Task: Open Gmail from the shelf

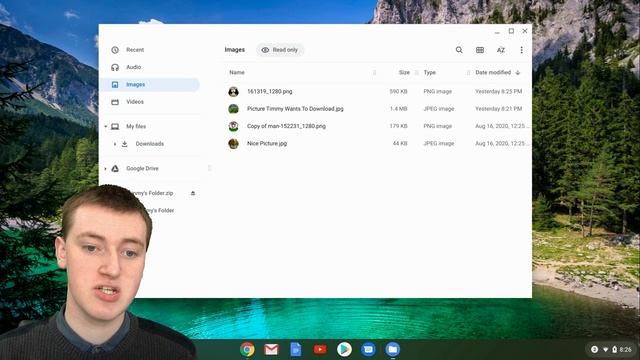Action: click(x=271, y=349)
